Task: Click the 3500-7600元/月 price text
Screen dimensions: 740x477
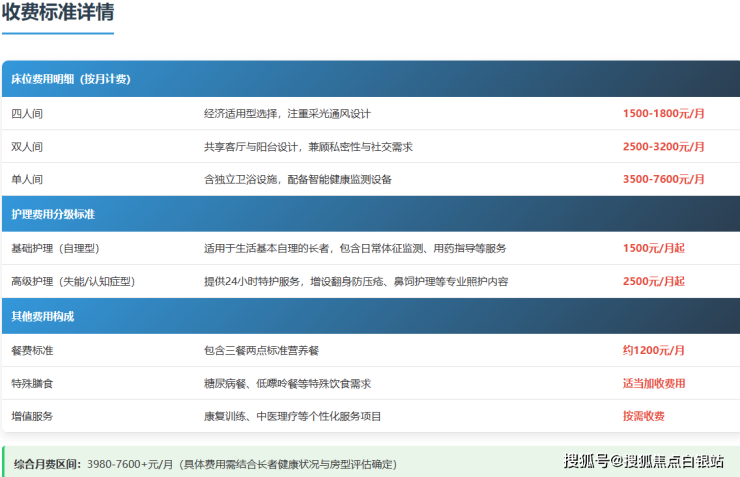Action: coord(663,180)
